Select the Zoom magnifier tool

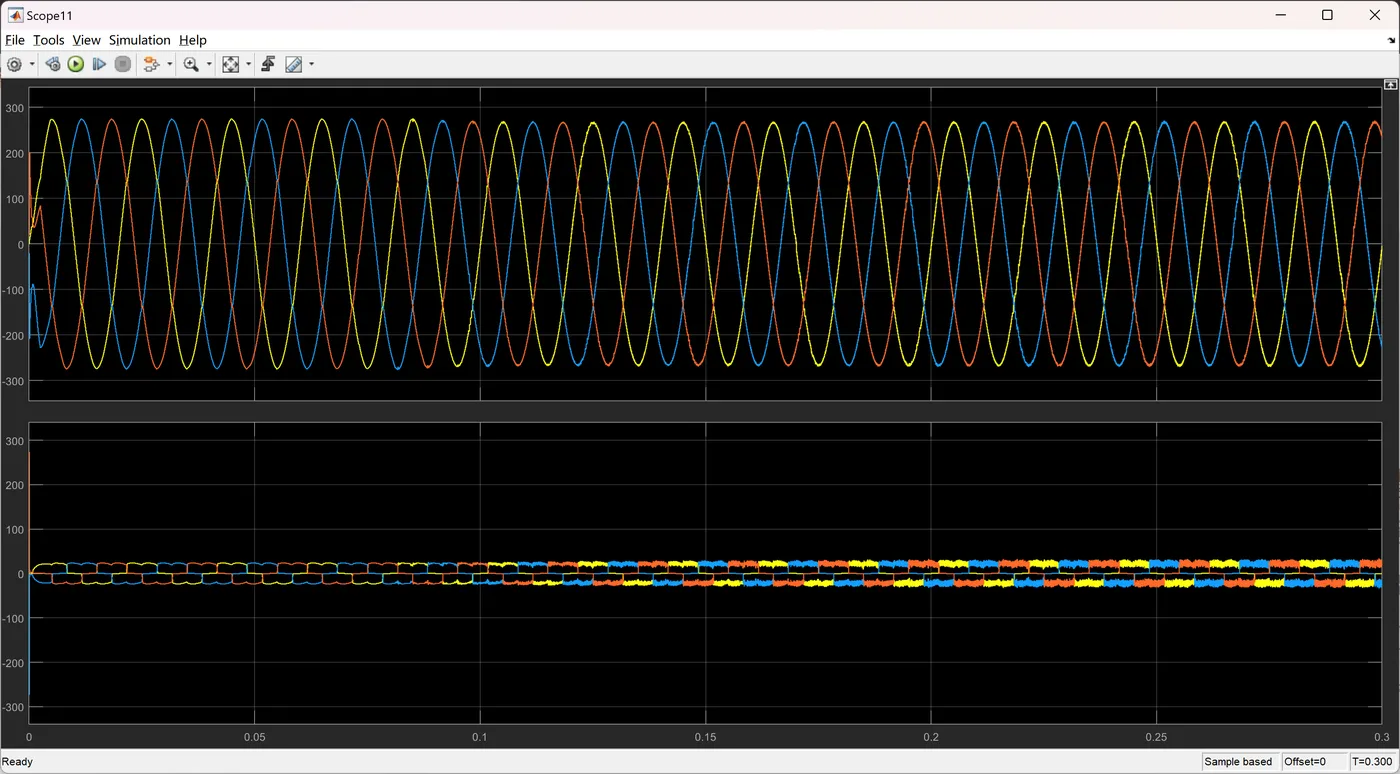click(191, 64)
